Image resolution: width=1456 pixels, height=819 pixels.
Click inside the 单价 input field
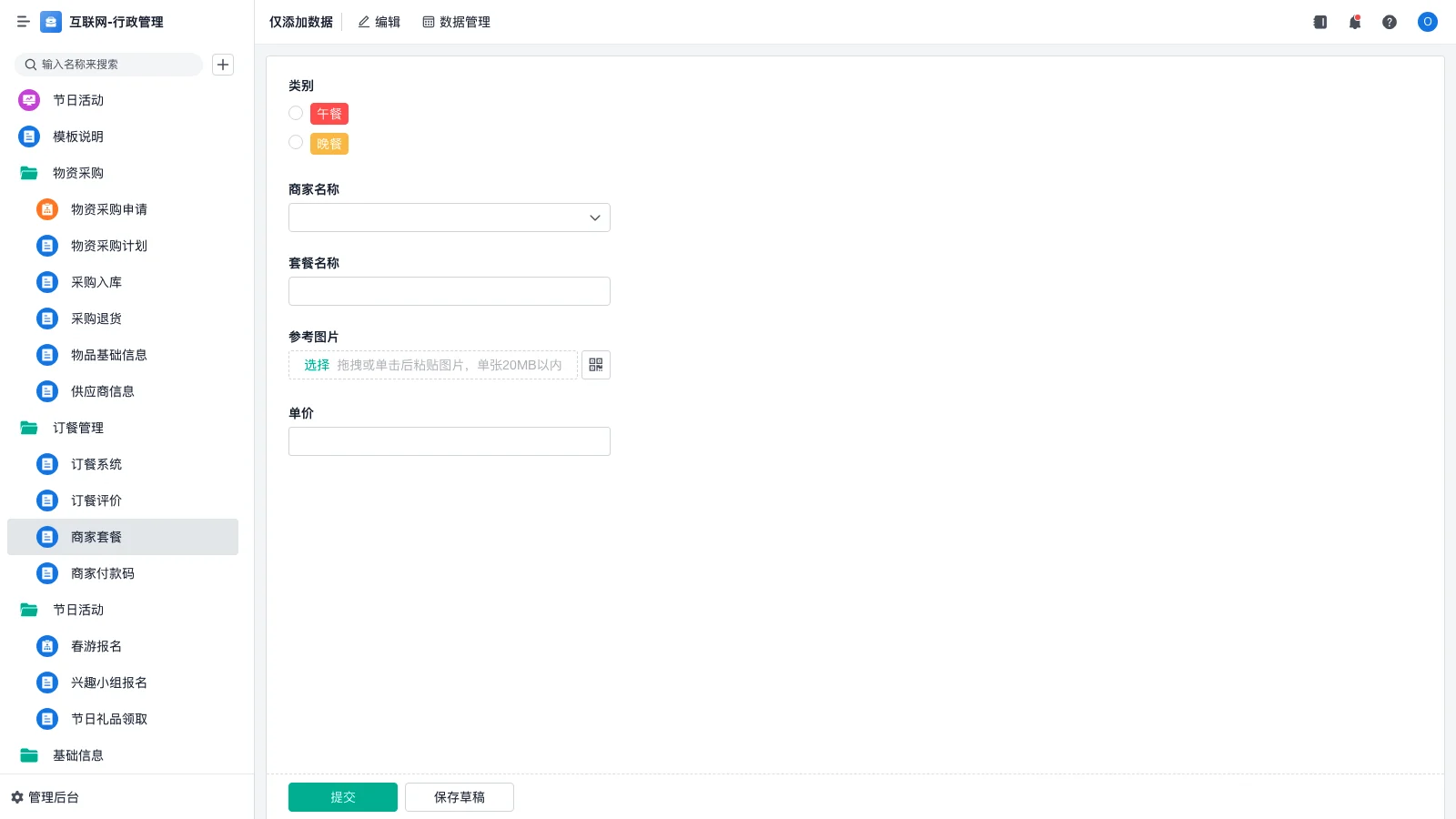pos(449,440)
